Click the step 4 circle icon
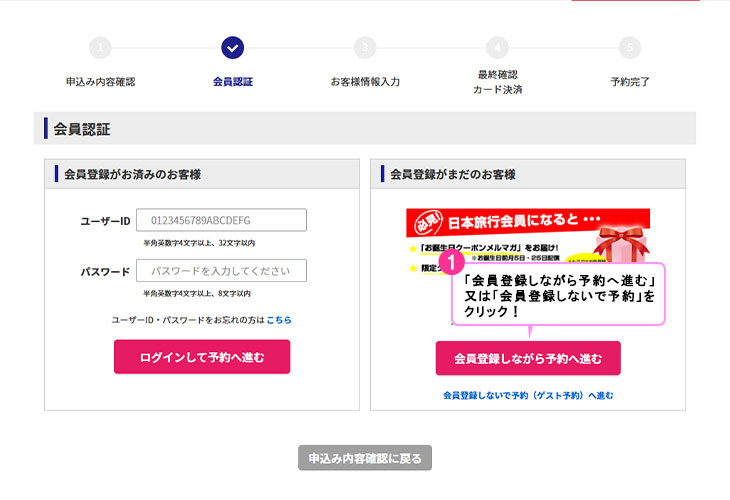The height and width of the screenshot is (500, 730). click(x=497, y=48)
